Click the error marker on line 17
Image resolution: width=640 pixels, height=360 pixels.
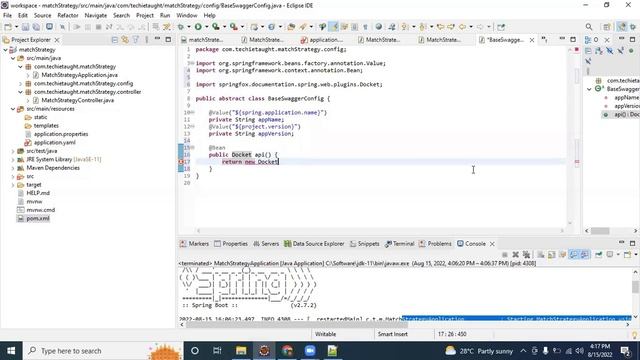tap(181, 162)
